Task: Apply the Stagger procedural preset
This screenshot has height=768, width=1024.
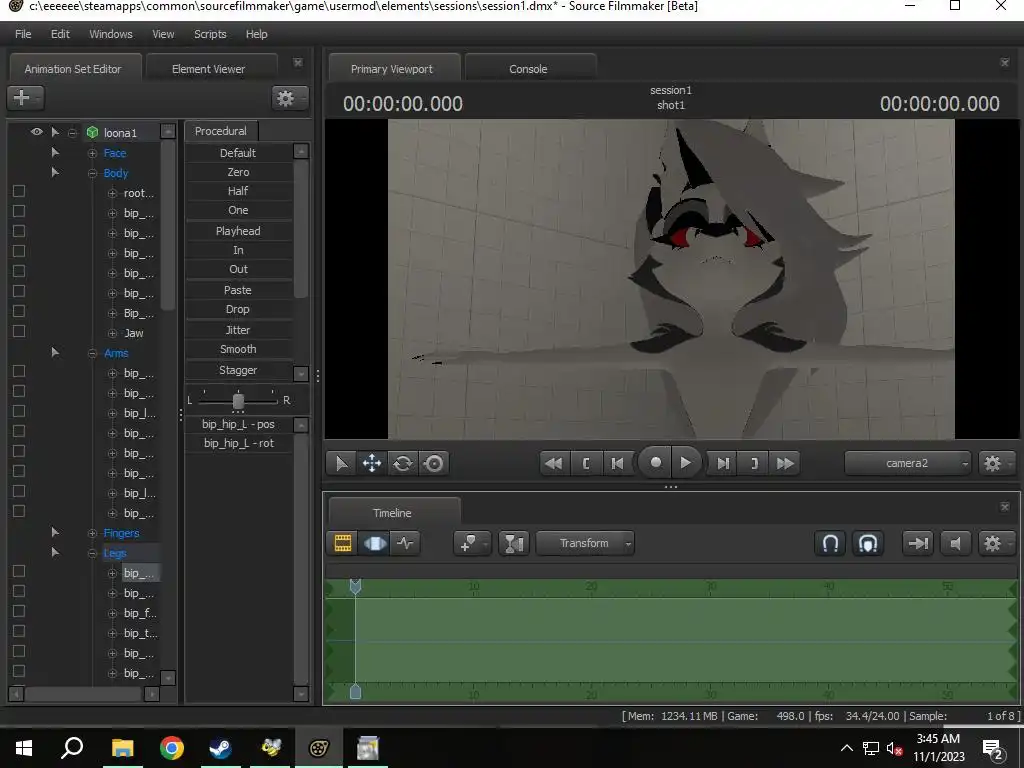Action: [x=238, y=370]
